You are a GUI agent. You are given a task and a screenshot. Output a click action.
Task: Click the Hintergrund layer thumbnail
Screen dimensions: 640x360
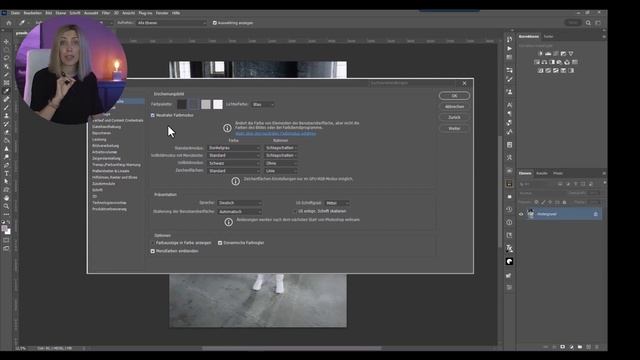click(x=531, y=214)
